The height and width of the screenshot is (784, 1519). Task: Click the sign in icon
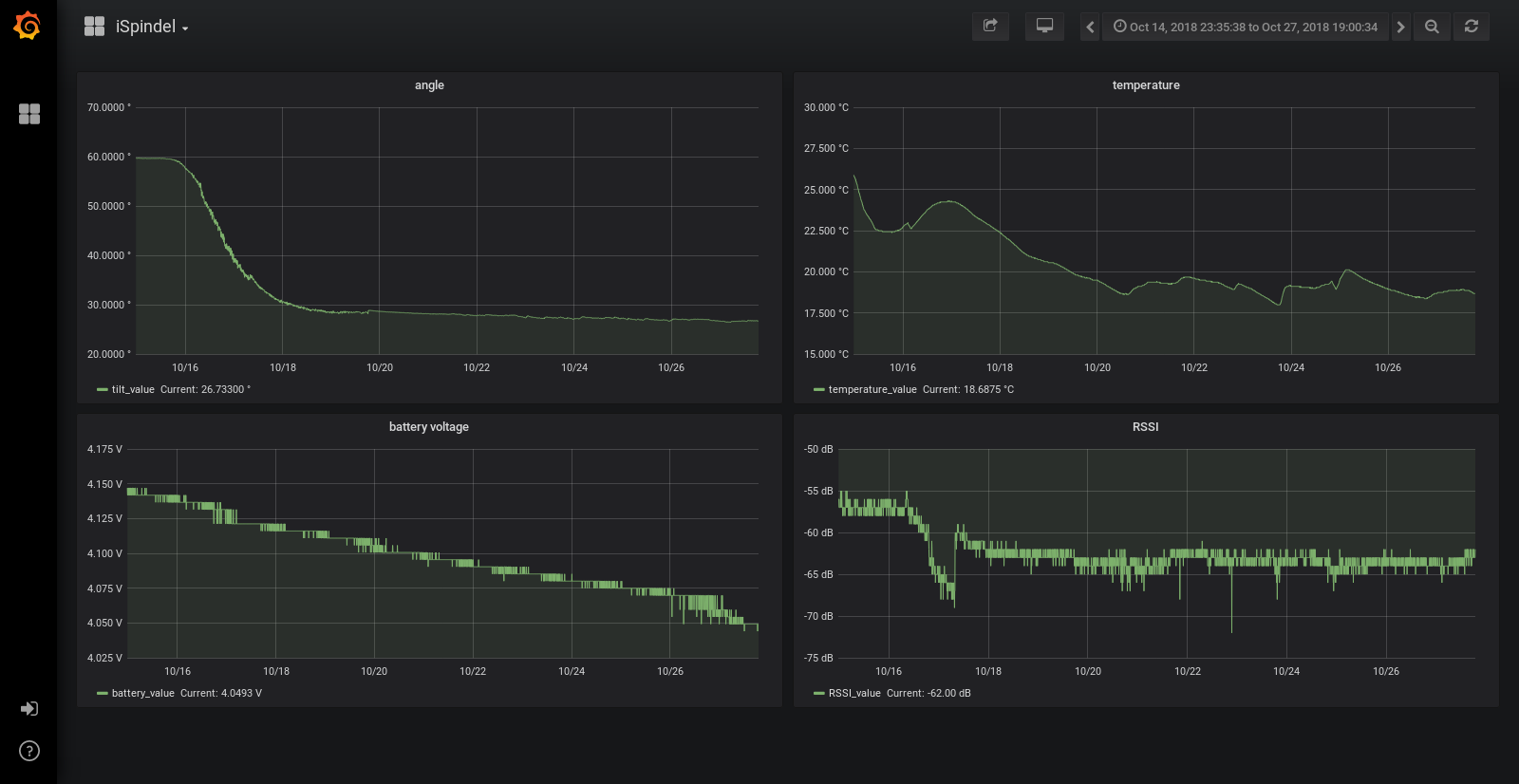[29, 709]
